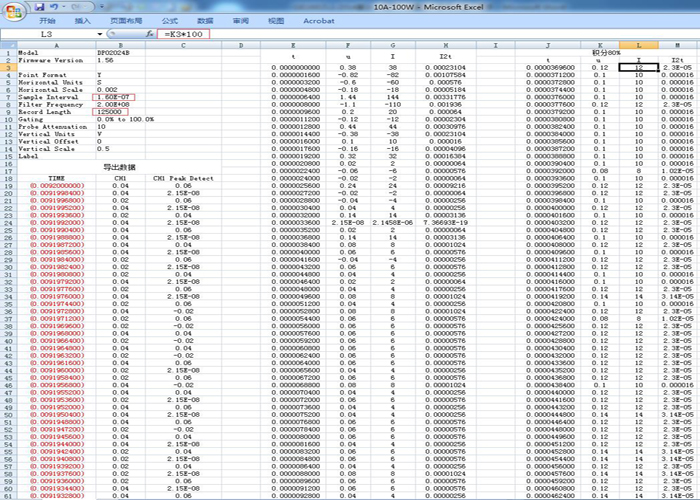
Task: Click the Filter Frequency label cell
Action: [x=57, y=104]
